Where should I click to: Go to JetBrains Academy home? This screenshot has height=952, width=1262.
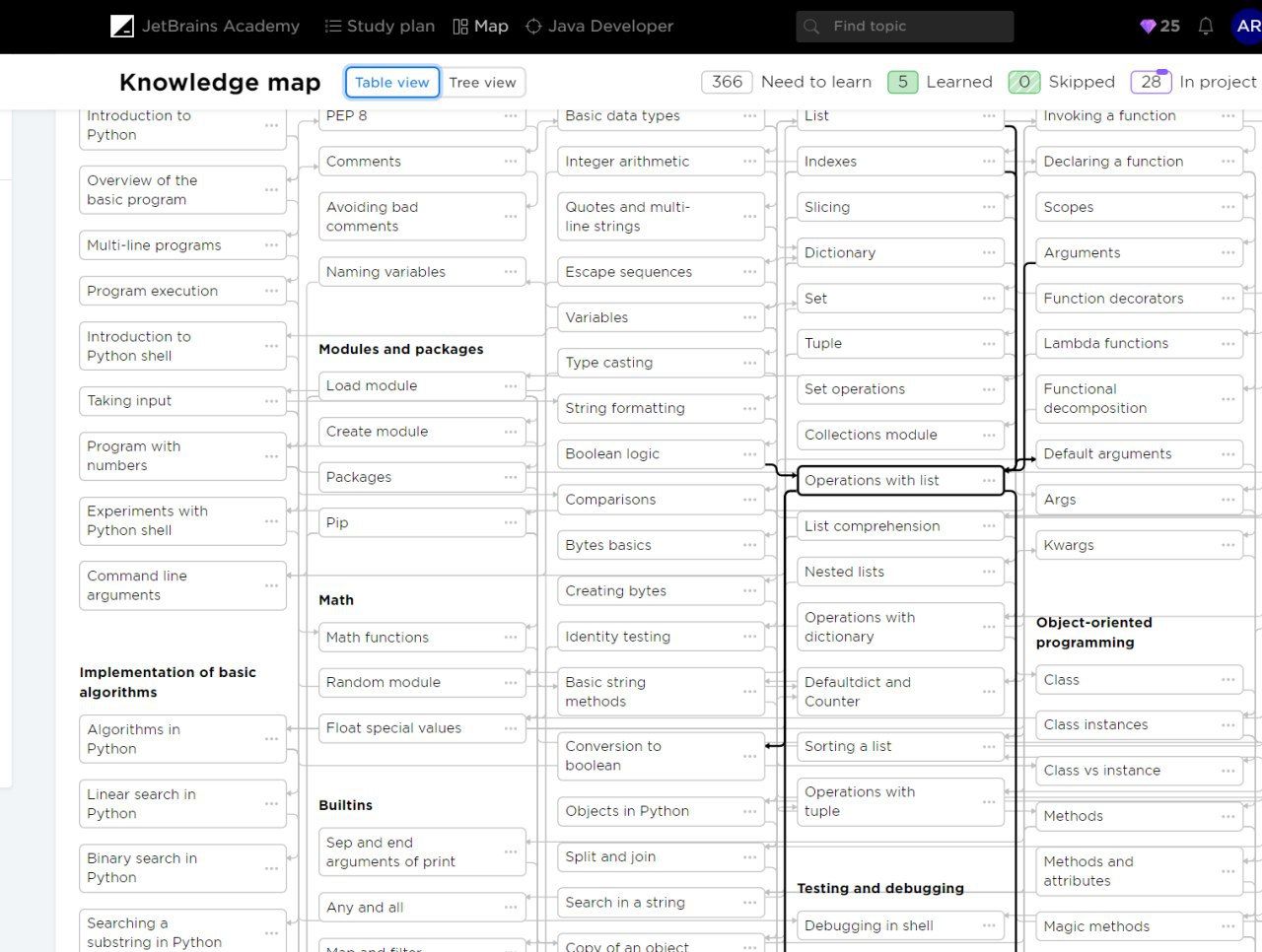coord(205,27)
